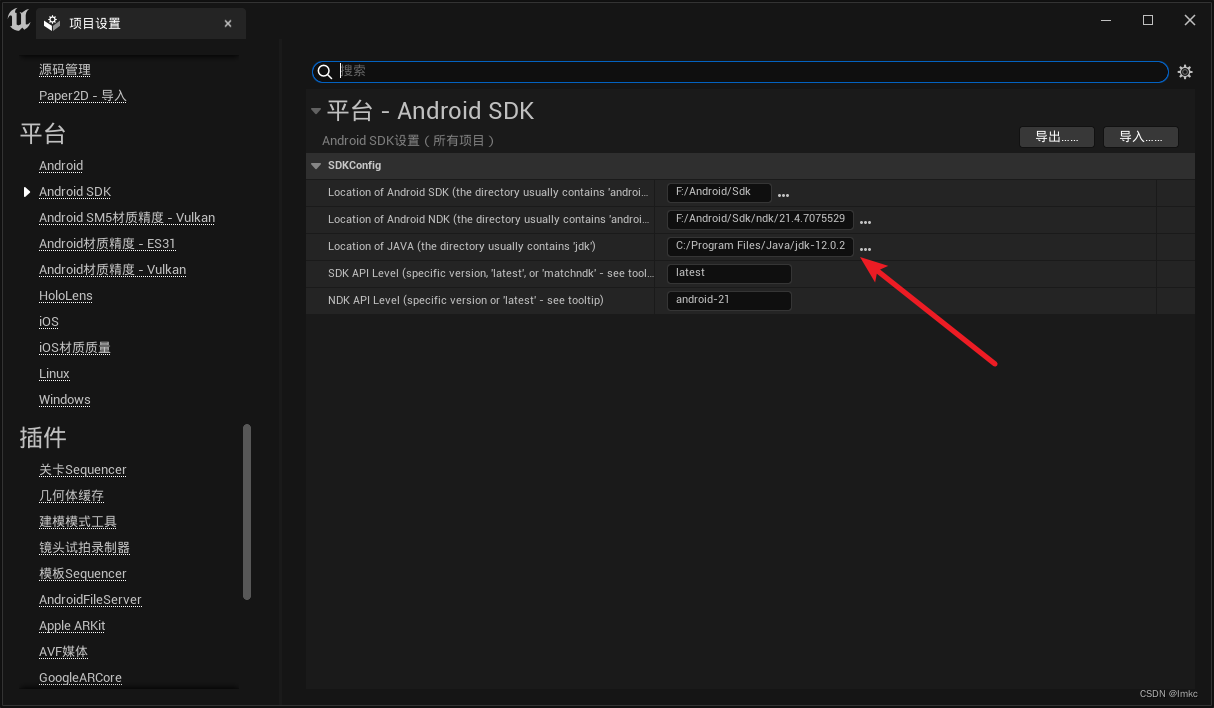Open AndroidFileServer plugin settings
Viewport: 1214px width, 708px height.
pyautogui.click(x=90, y=600)
